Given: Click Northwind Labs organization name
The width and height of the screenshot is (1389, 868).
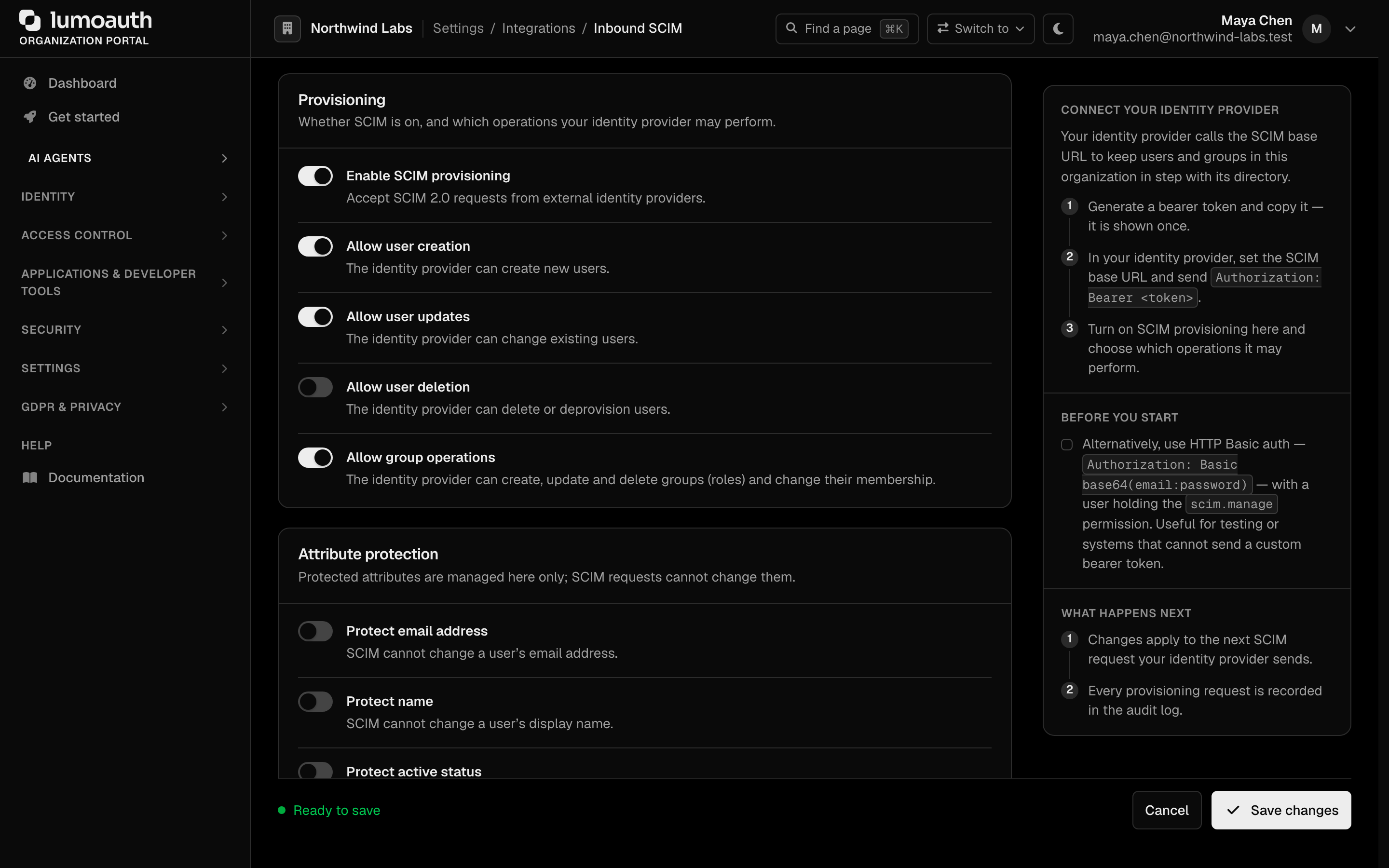Looking at the screenshot, I should [361, 28].
